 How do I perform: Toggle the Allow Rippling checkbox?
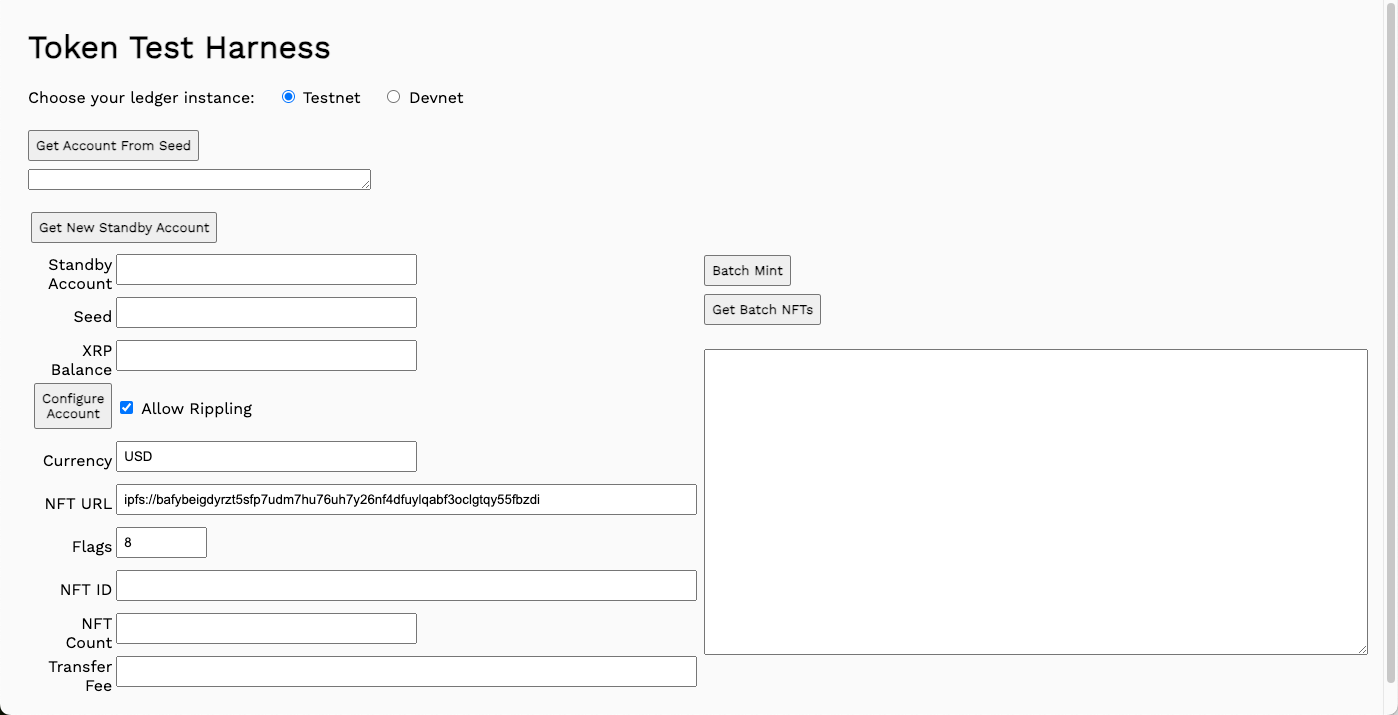[x=127, y=408]
